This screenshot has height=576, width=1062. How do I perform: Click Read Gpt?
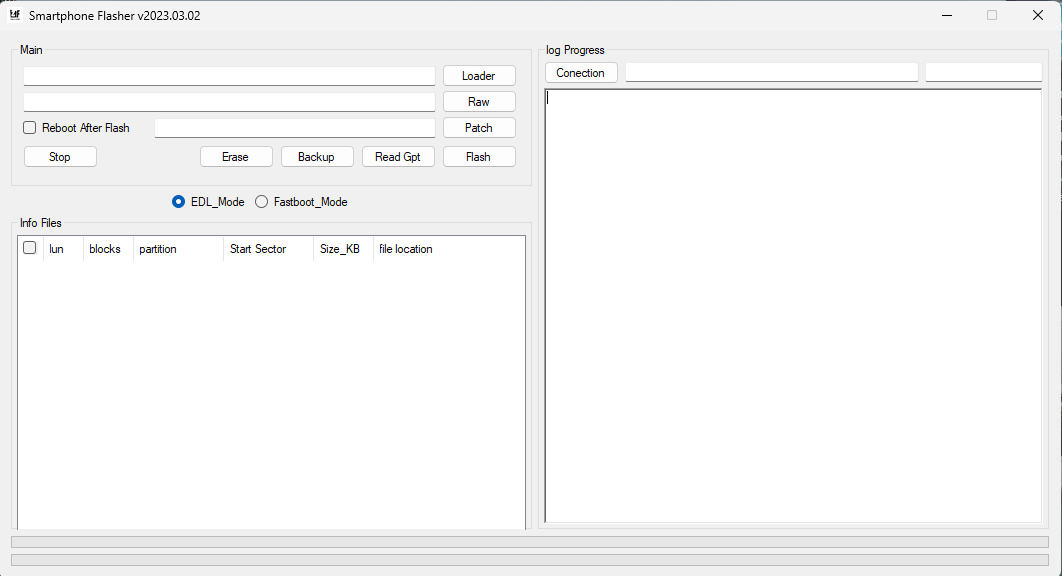click(398, 156)
